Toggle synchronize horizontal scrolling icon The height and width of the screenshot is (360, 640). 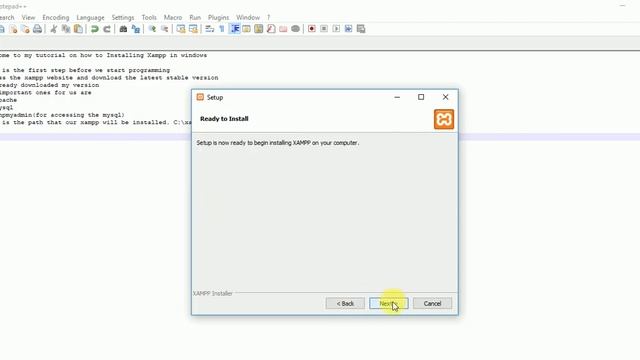pos(193,29)
